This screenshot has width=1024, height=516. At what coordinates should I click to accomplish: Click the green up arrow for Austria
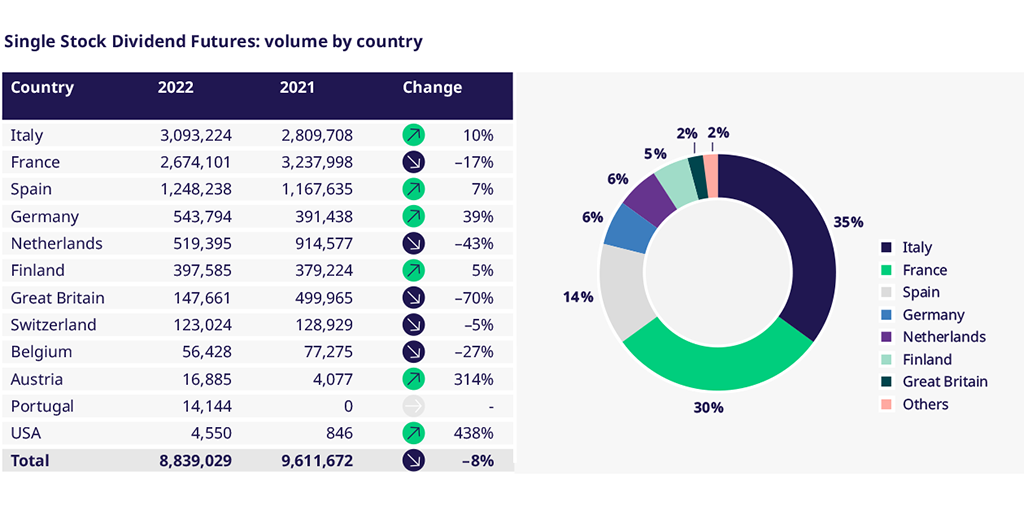coord(414,379)
